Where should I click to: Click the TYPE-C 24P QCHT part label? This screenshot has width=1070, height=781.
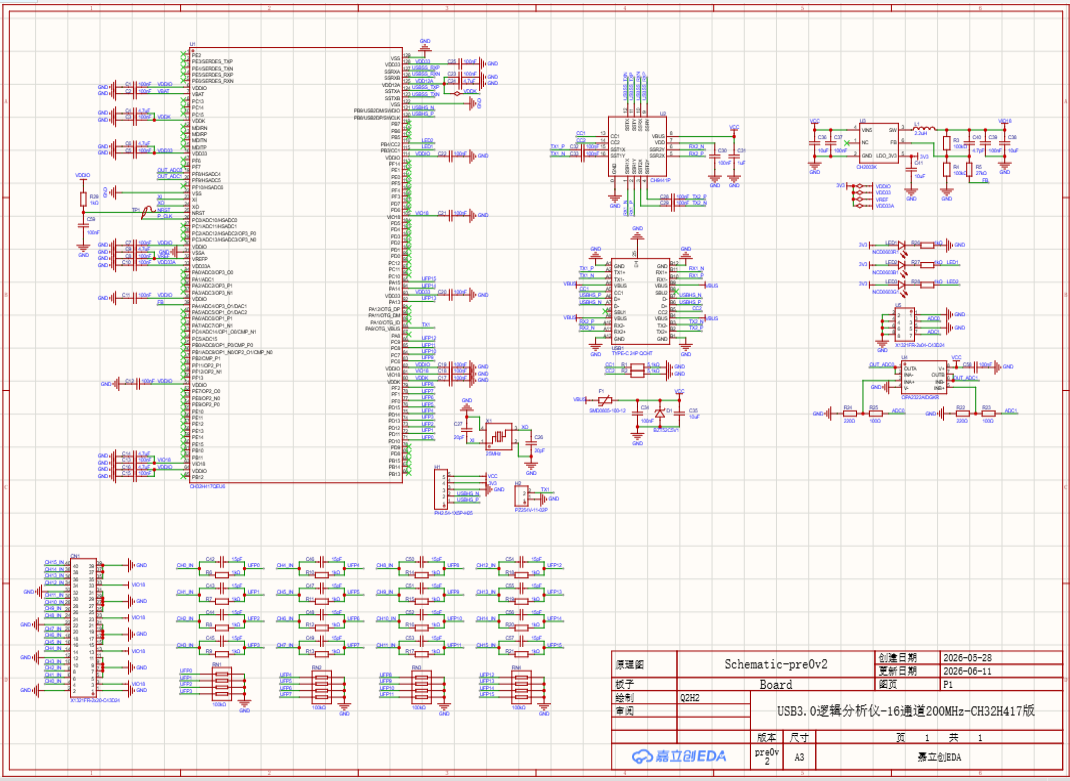(631, 353)
